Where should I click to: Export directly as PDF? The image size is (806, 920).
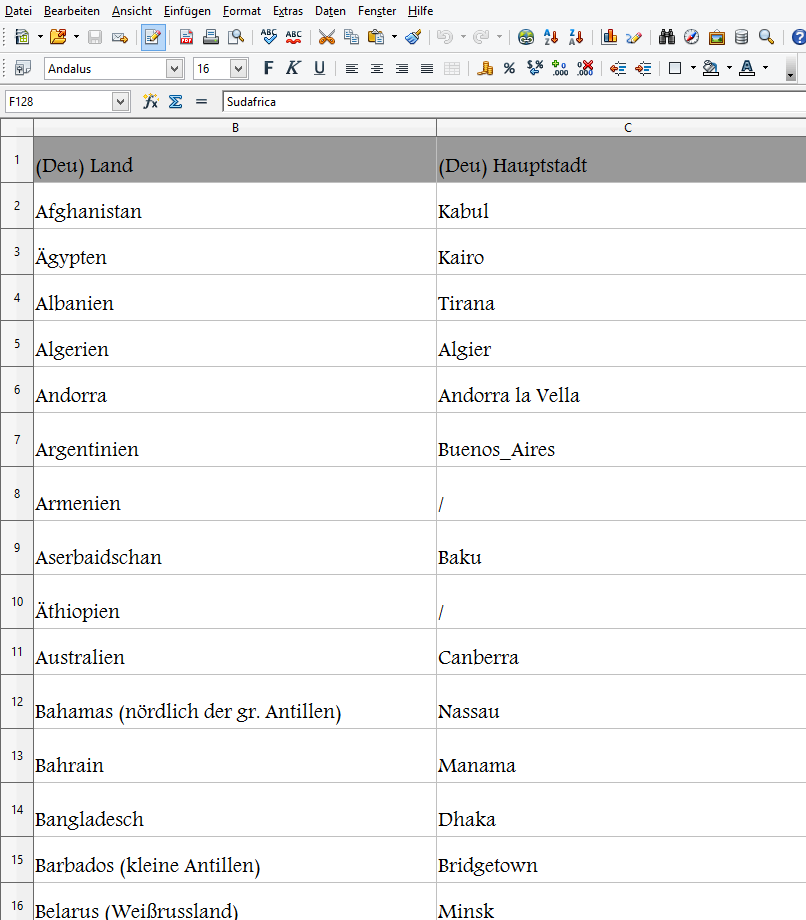[x=187, y=37]
